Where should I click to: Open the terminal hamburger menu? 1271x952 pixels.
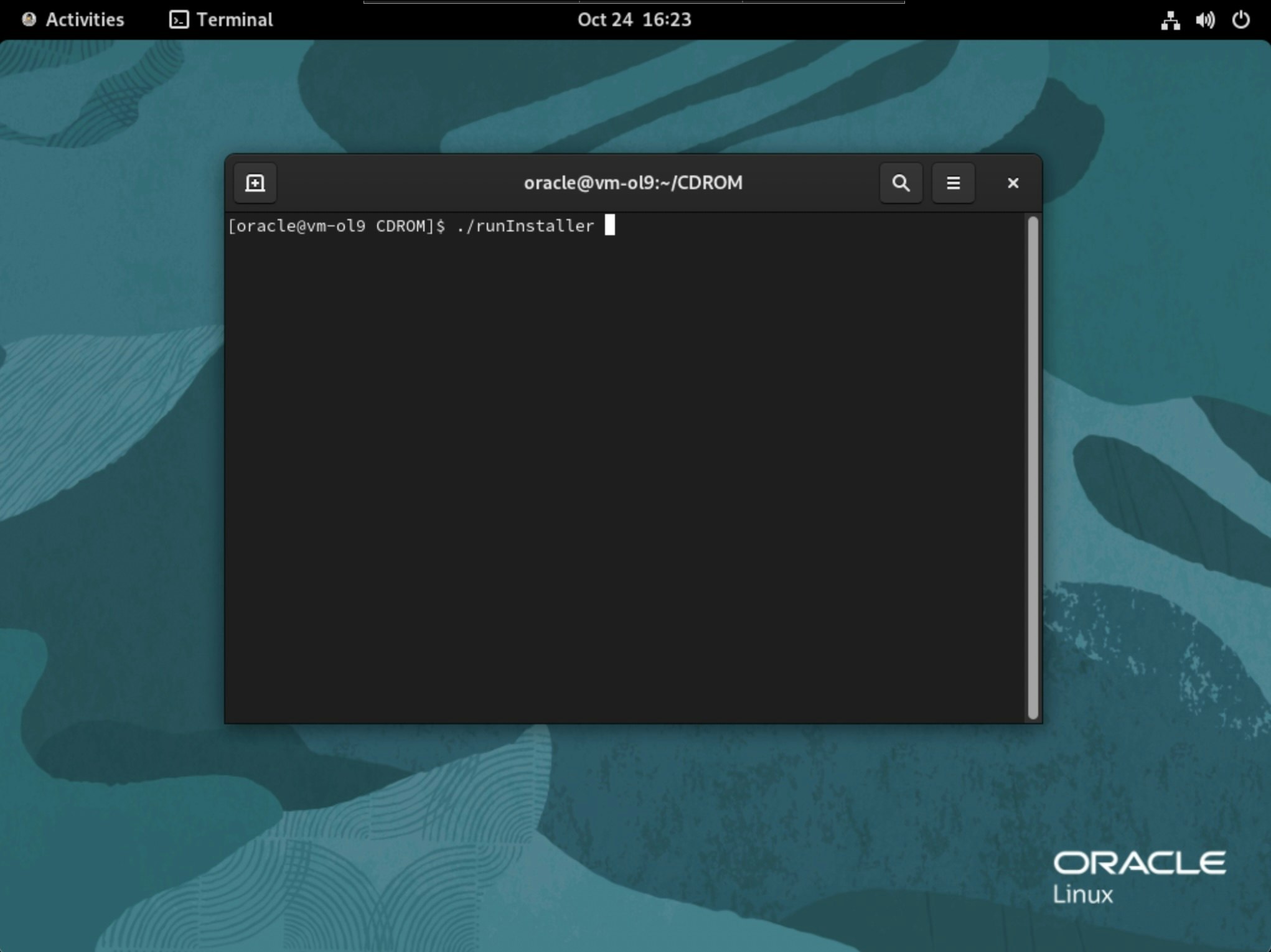(x=952, y=183)
